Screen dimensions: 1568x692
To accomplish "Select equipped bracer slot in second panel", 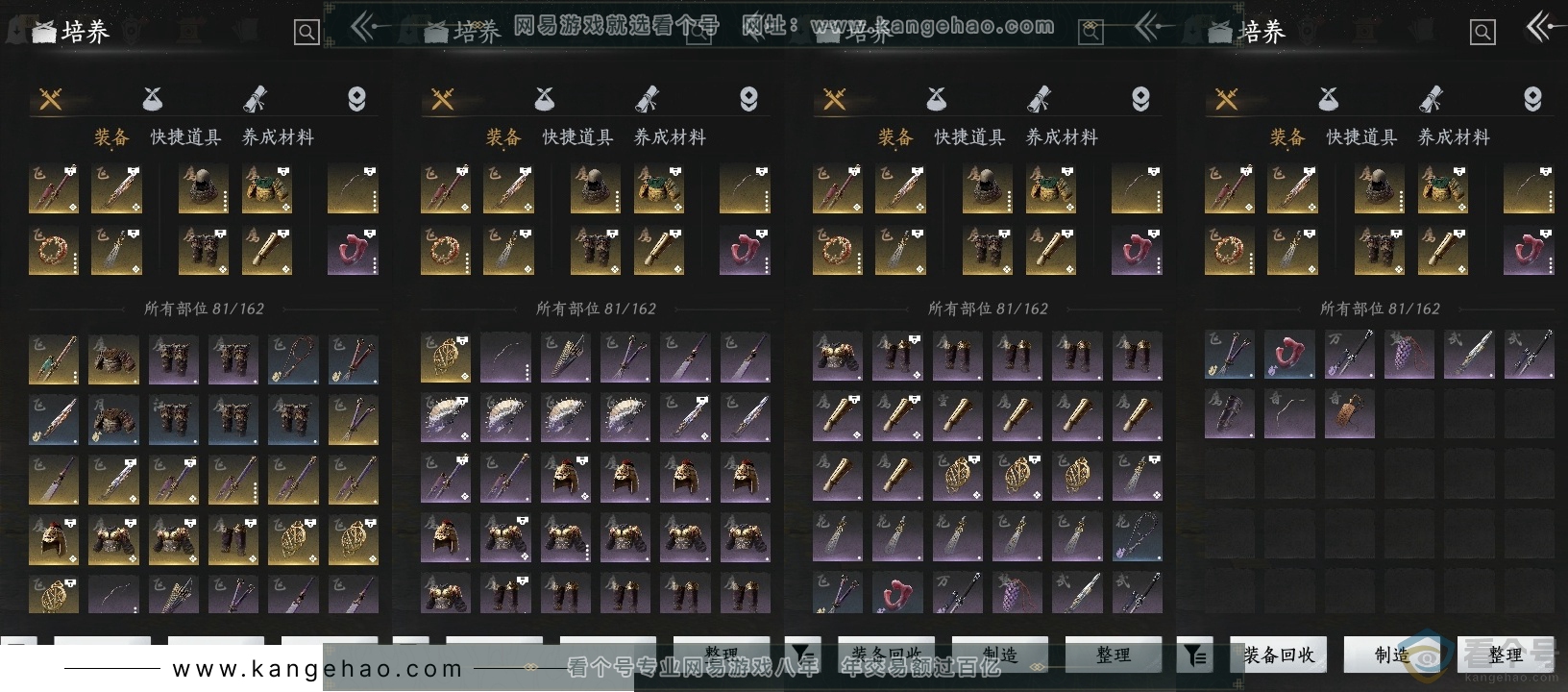I will 659,250.
